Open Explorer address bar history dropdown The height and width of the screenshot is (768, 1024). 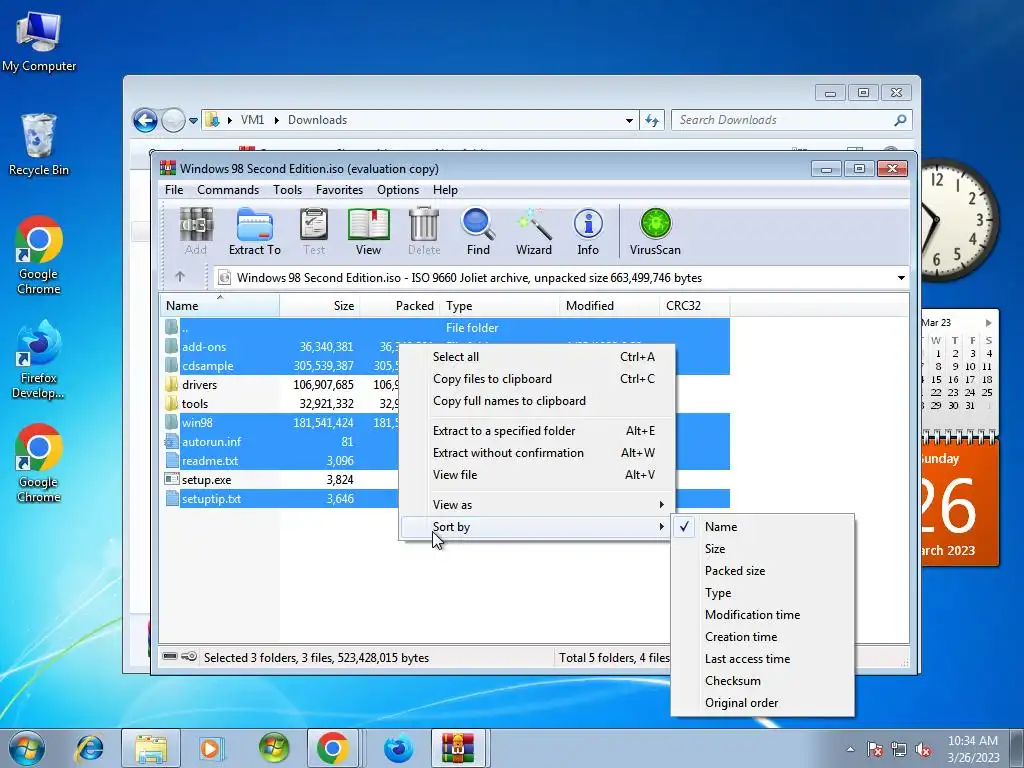tap(629, 120)
